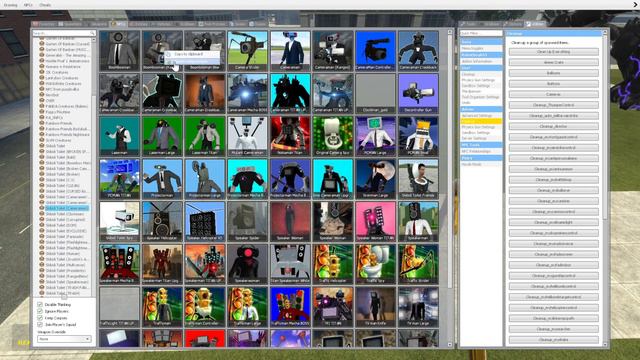Toggle the Ignore Players checkbox

40,311
